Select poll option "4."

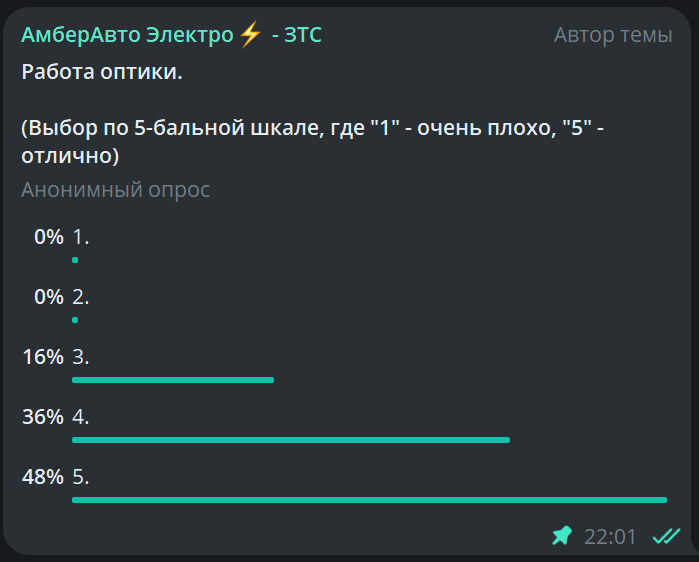point(81,417)
